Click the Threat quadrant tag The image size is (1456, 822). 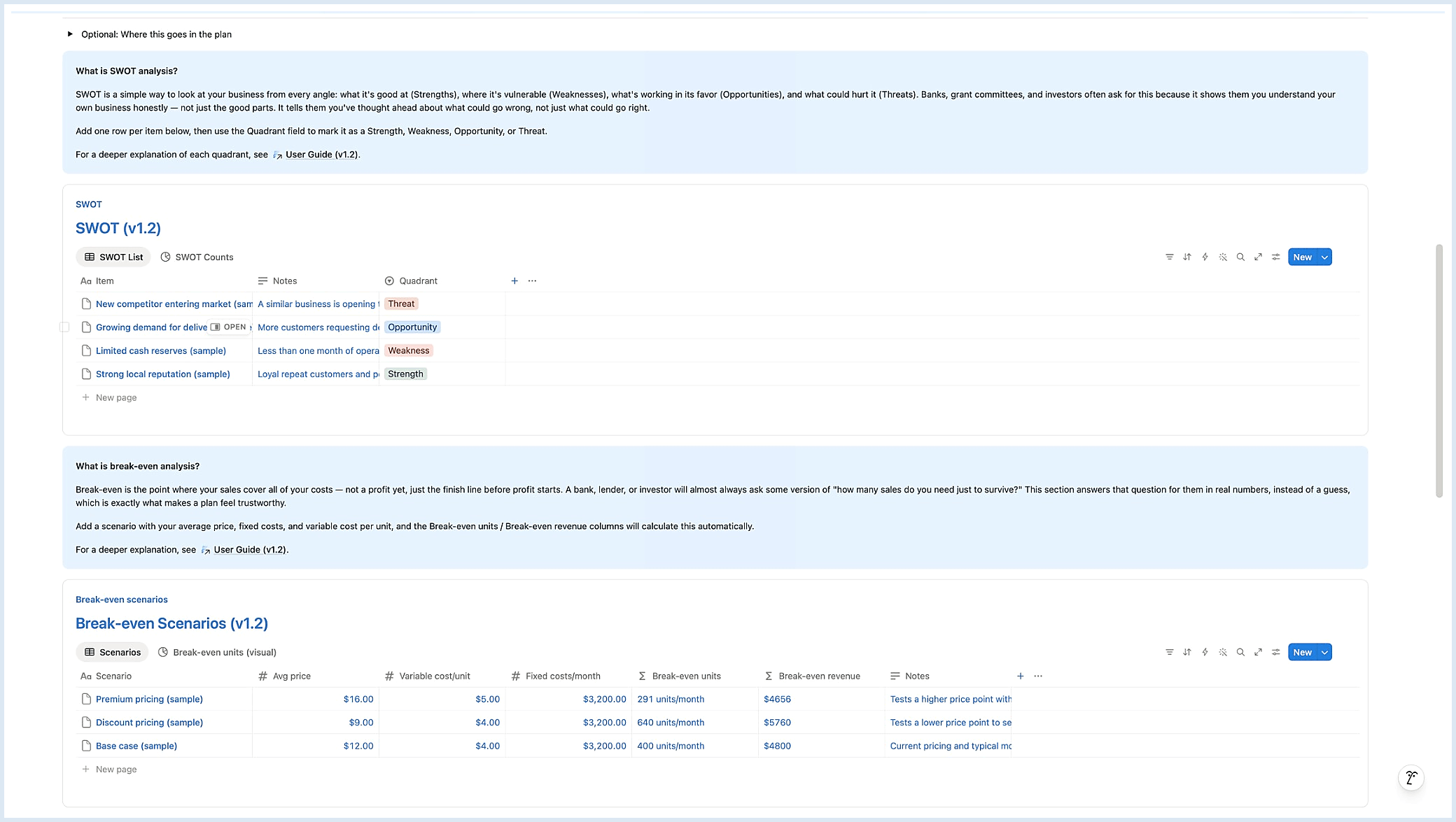[401, 304]
